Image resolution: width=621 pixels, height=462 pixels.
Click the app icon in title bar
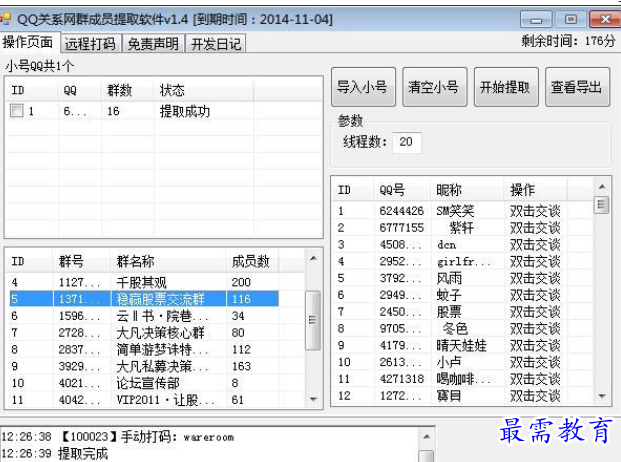tap(6, 19)
